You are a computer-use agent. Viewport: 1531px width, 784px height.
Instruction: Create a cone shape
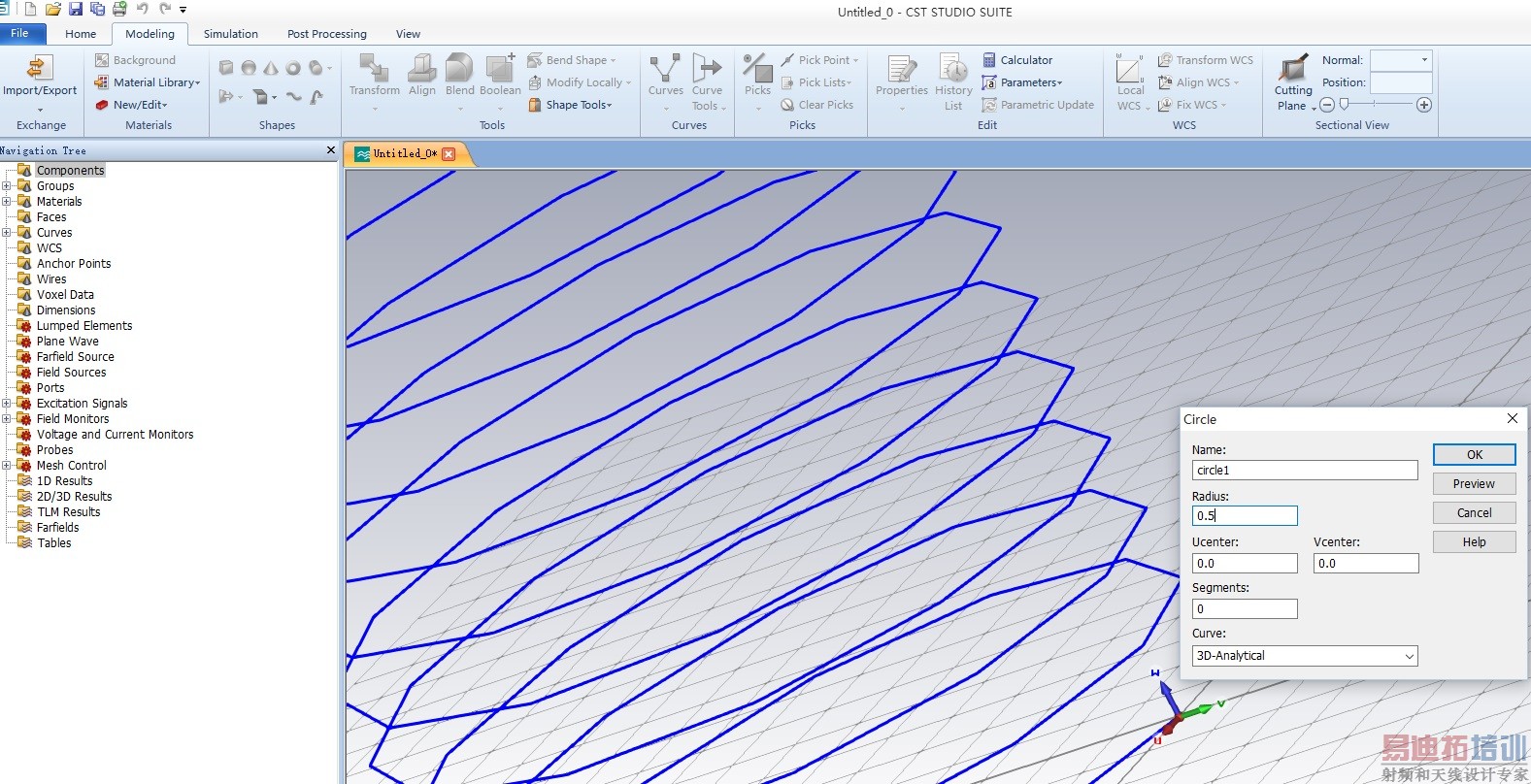pyautogui.click(x=271, y=68)
